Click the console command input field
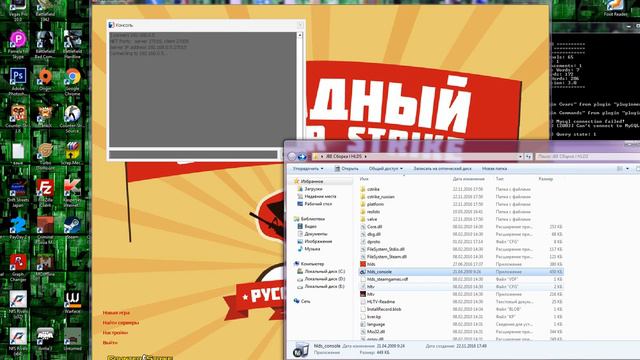The image size is (640, 360). pyautogui.click(x=193, y=155)
